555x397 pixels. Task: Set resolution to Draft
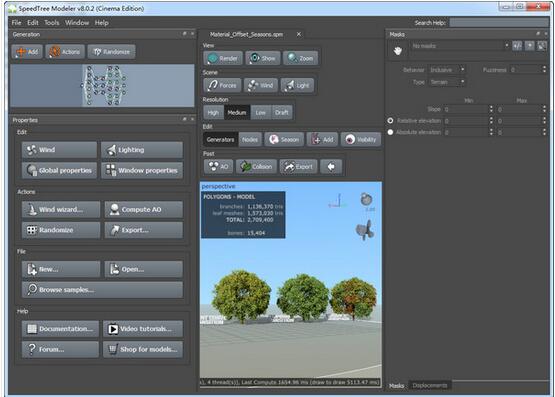[282, 113]
